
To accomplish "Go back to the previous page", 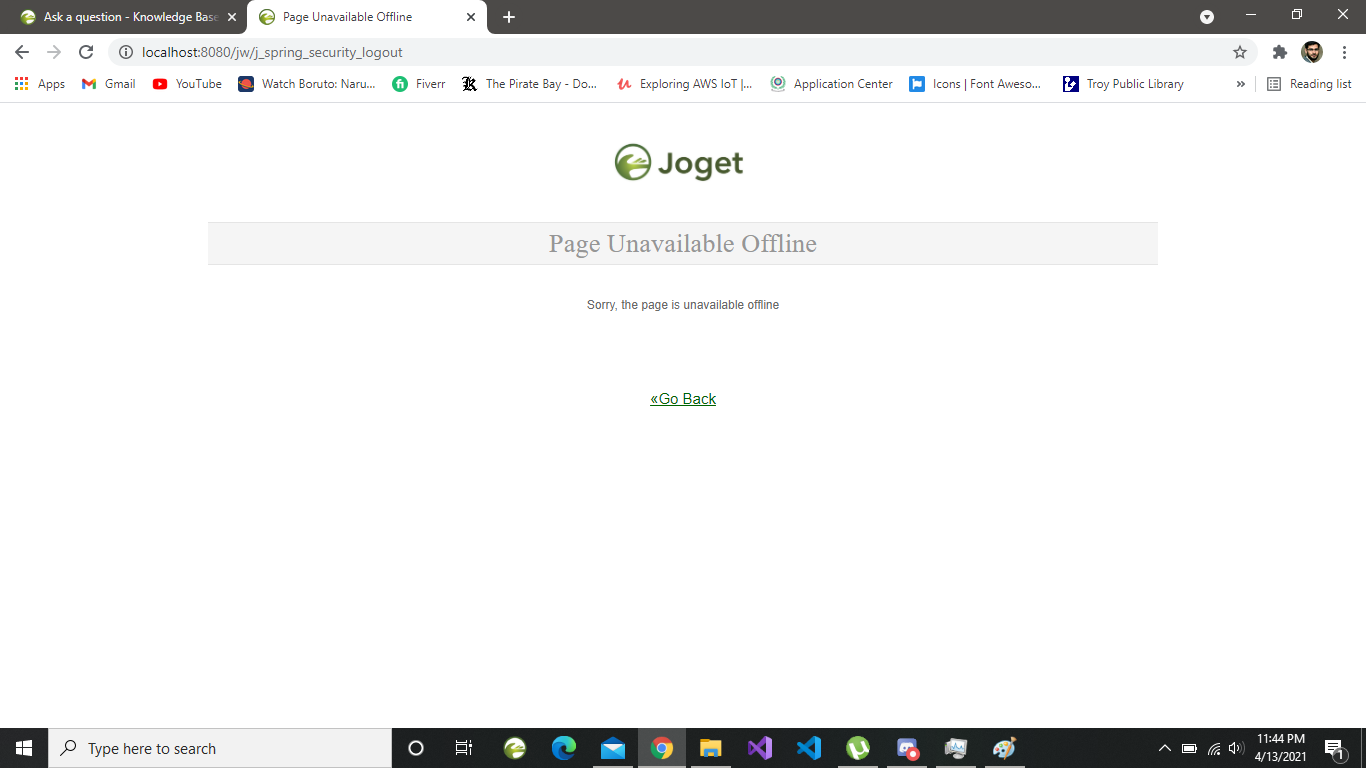I will pyautogui.click(x=22, y=52).
